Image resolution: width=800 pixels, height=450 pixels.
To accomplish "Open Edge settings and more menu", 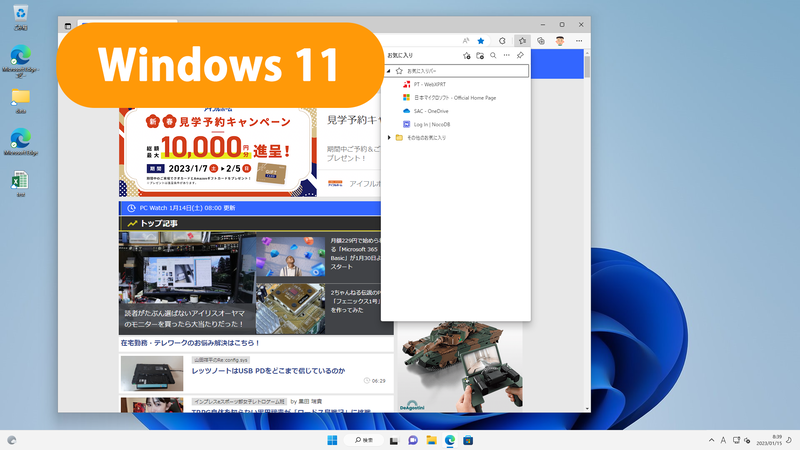I will (x=579, y=41).
